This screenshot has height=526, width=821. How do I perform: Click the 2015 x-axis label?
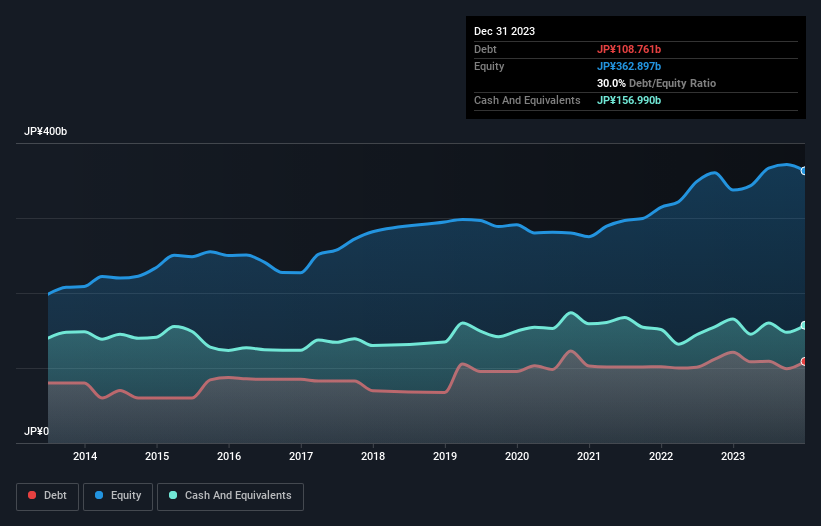click(x=157, y=456)
